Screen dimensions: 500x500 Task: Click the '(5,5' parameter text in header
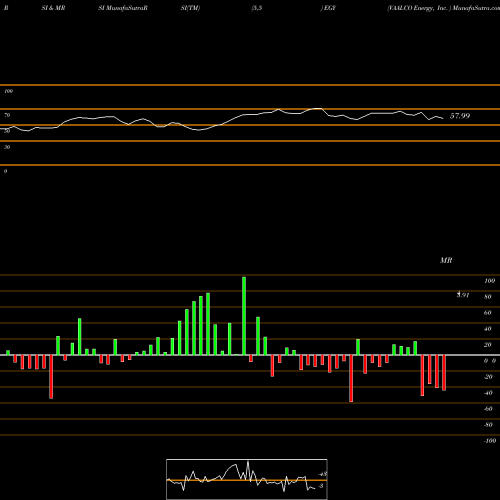tap(257, 8)
